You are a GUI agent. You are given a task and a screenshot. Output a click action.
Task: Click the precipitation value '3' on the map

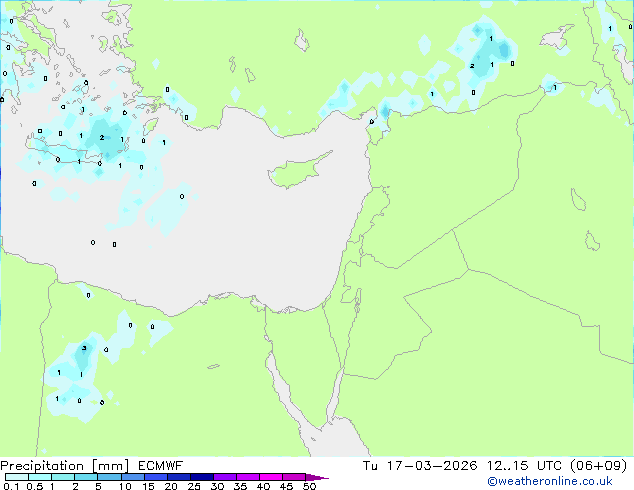pos(84,348)
